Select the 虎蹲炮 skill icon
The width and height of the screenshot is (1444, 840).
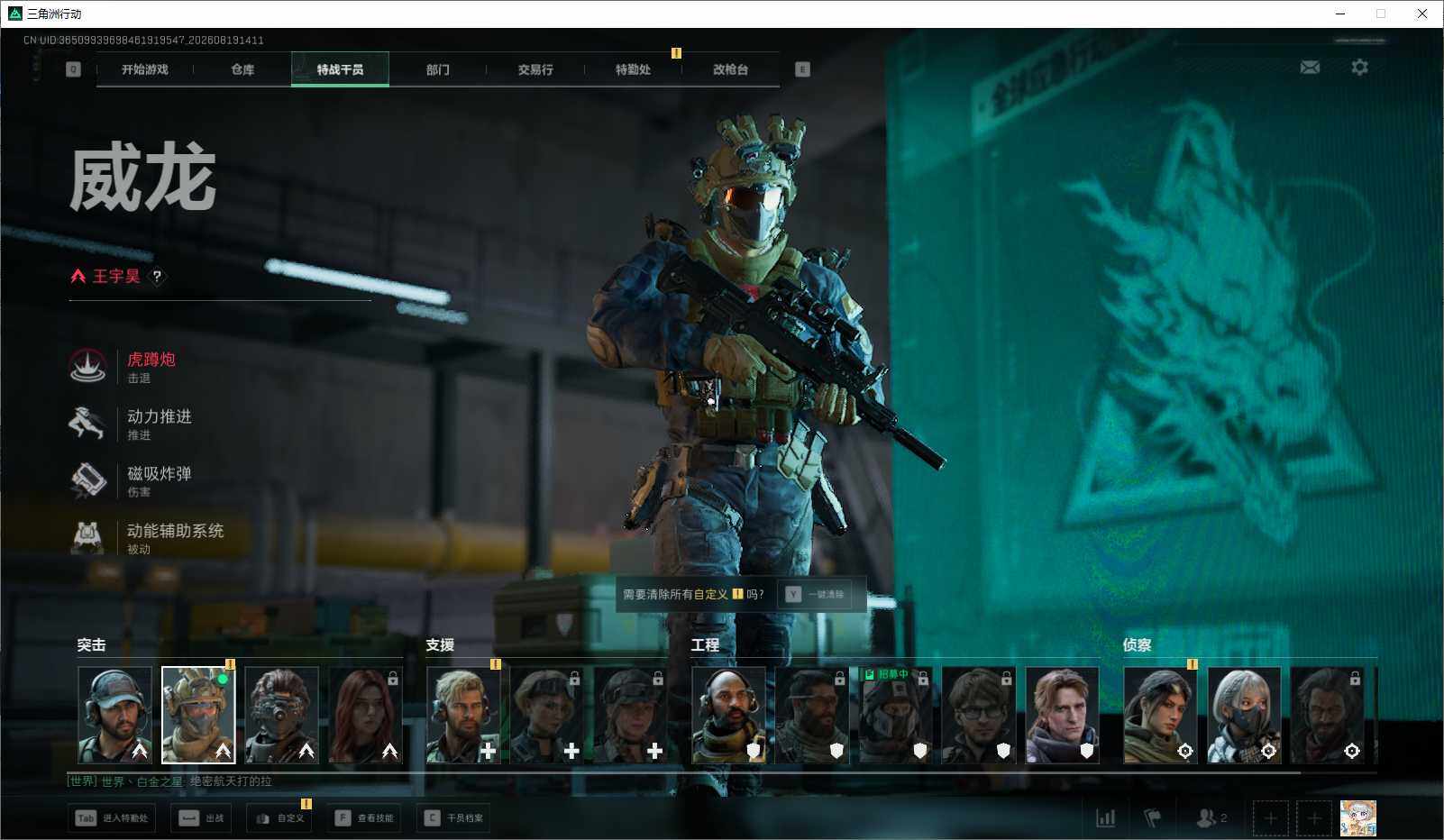(x=87, y=366)
